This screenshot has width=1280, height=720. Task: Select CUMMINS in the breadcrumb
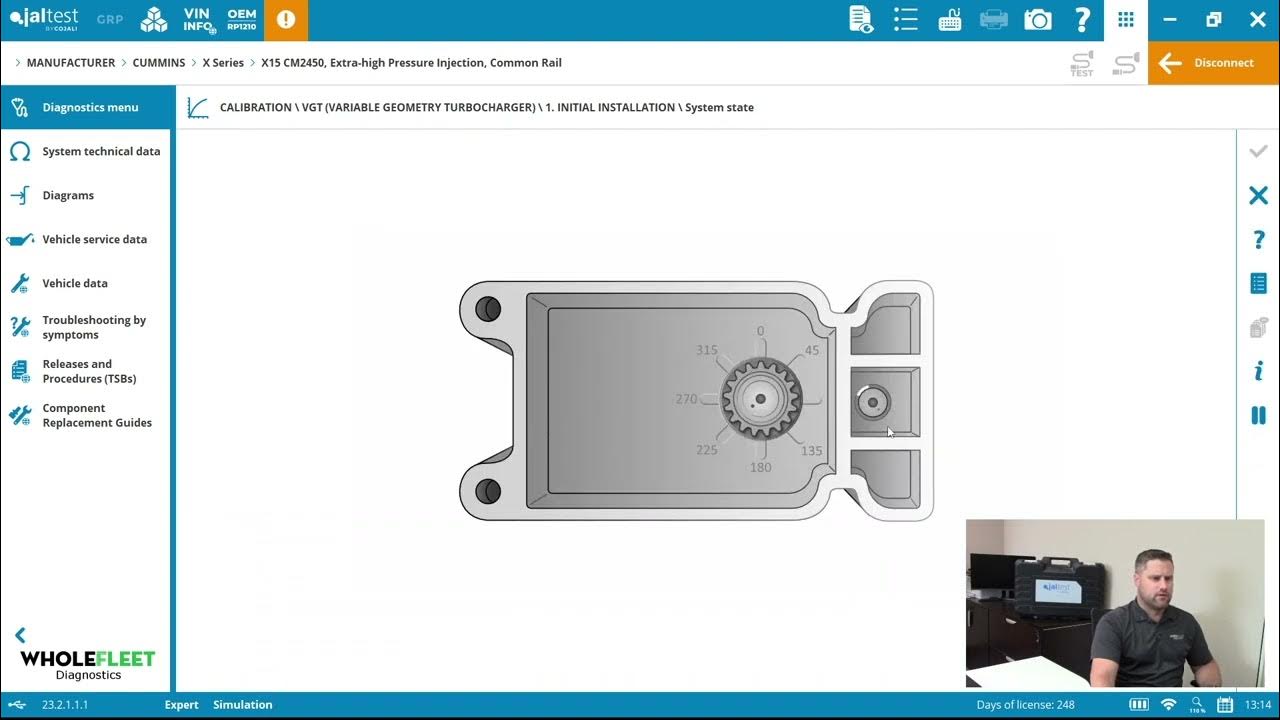(159, 63)
